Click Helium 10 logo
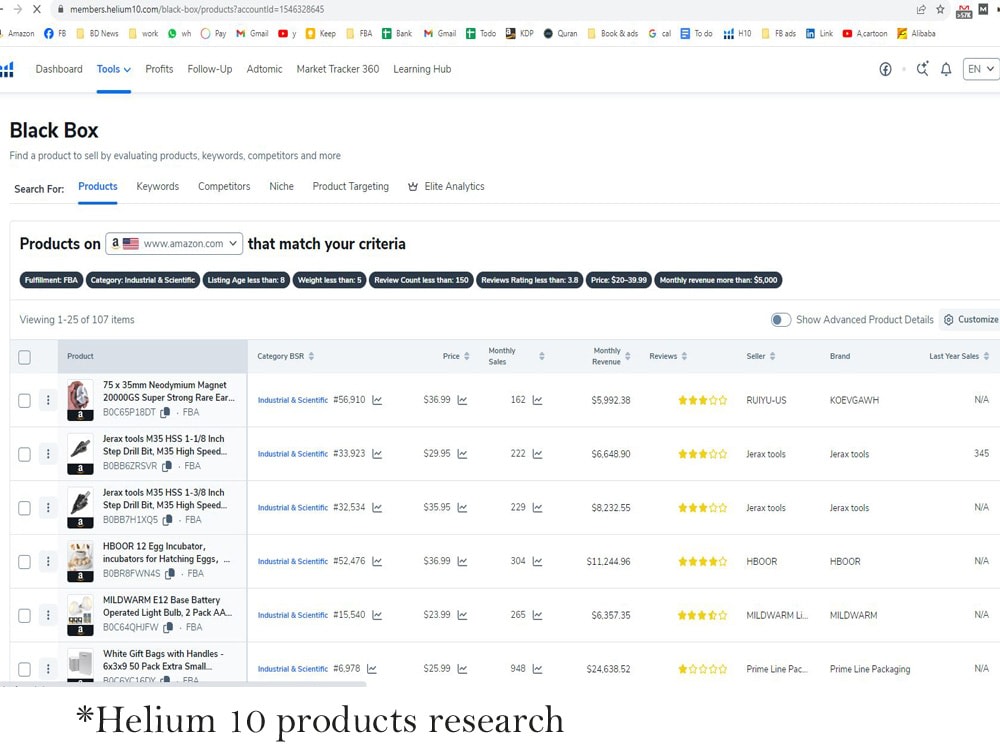The image size is (1000, 750). [x=7, y=69]
